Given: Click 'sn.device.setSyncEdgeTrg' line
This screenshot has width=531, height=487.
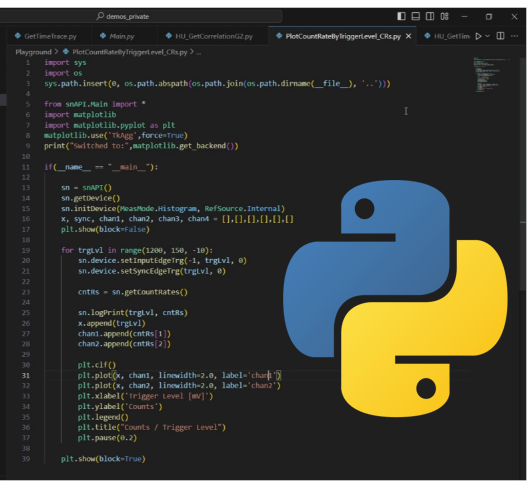Looking at the screenshot, I should [x=152, y=271].
